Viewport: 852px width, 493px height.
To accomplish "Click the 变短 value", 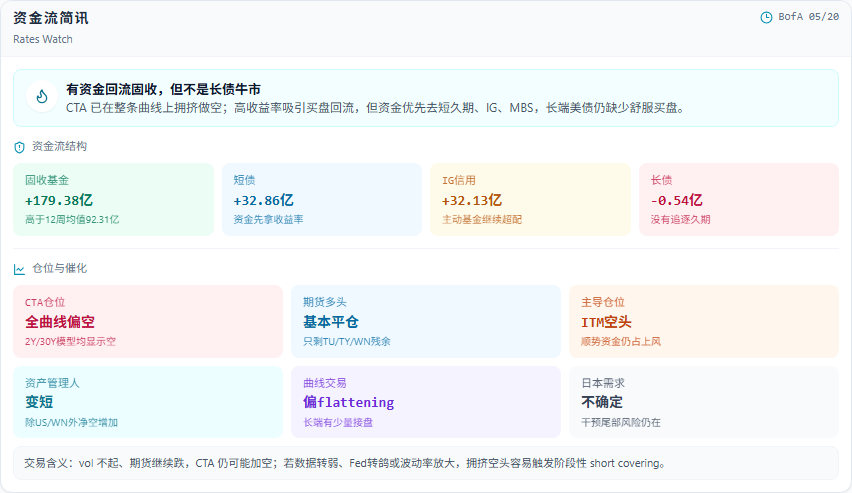I will pyautogui.click(x=39, y=402).
